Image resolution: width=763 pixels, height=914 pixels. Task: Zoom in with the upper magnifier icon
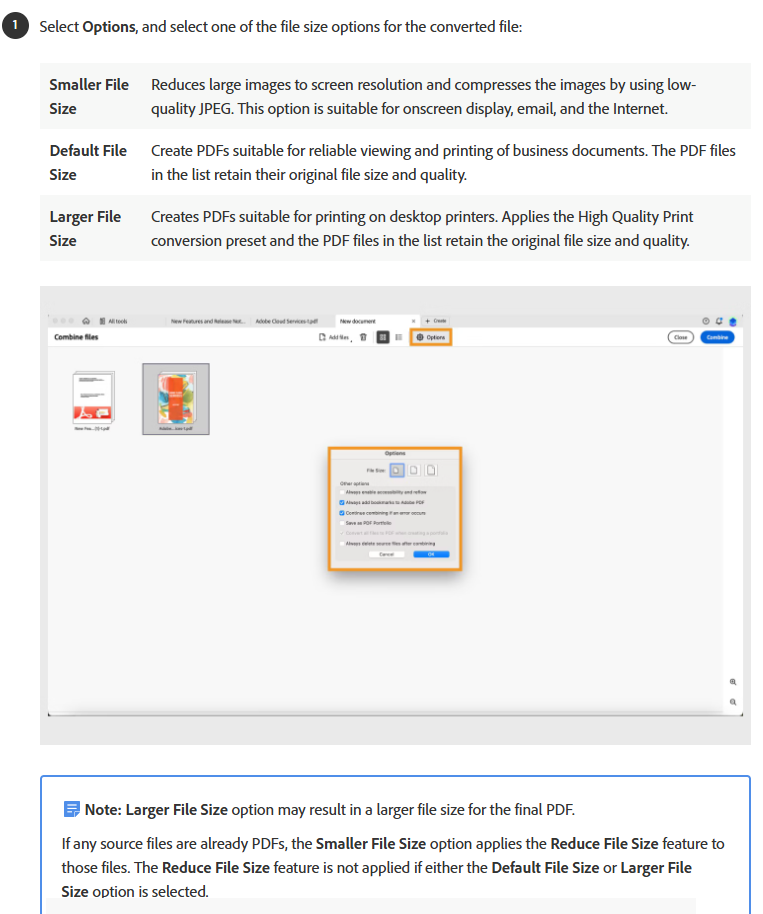click(x=733, y=682)
